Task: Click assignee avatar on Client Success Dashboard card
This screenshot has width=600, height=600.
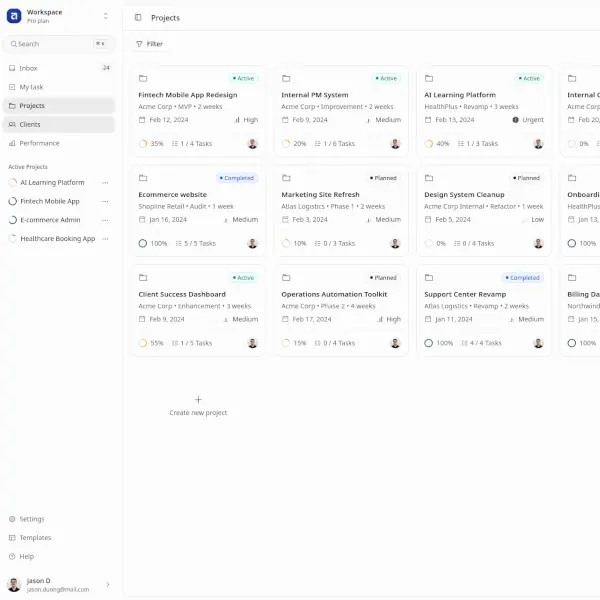Action: 253,343
